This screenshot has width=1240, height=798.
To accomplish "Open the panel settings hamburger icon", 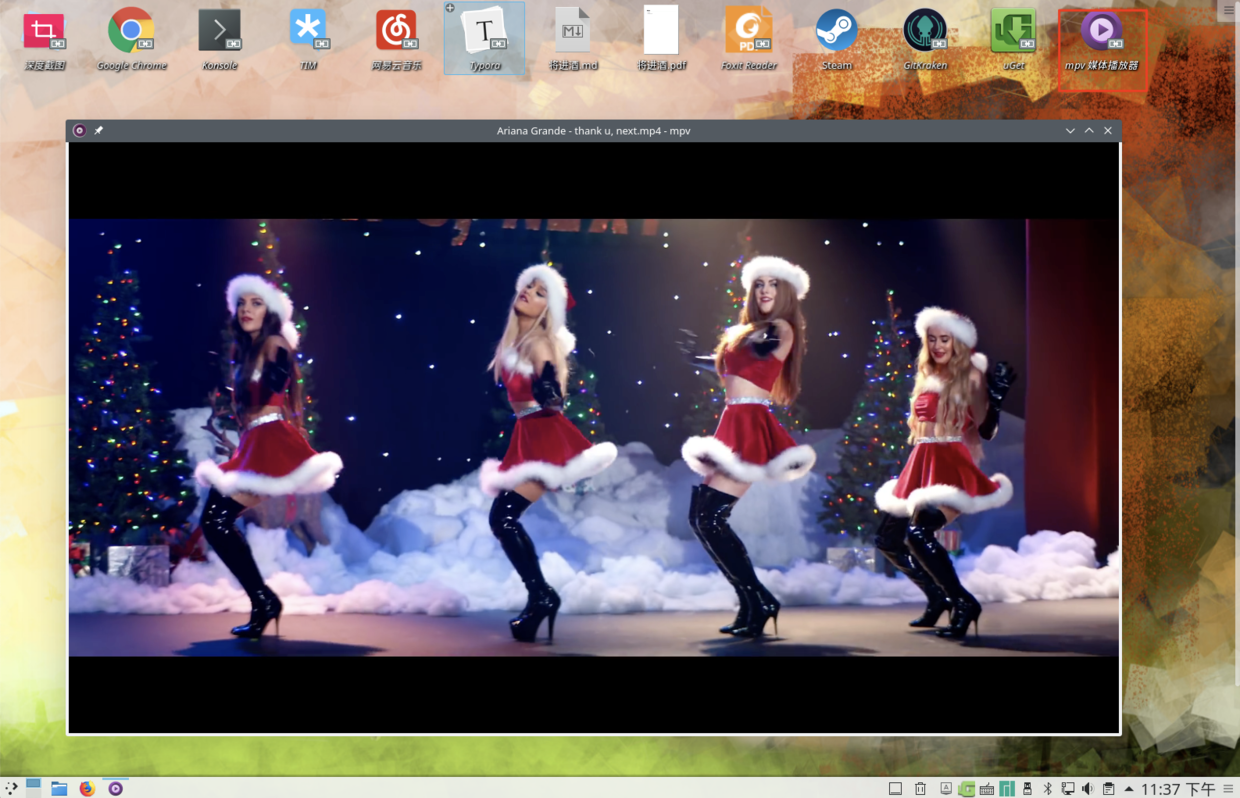I will tap(1228, 789).
